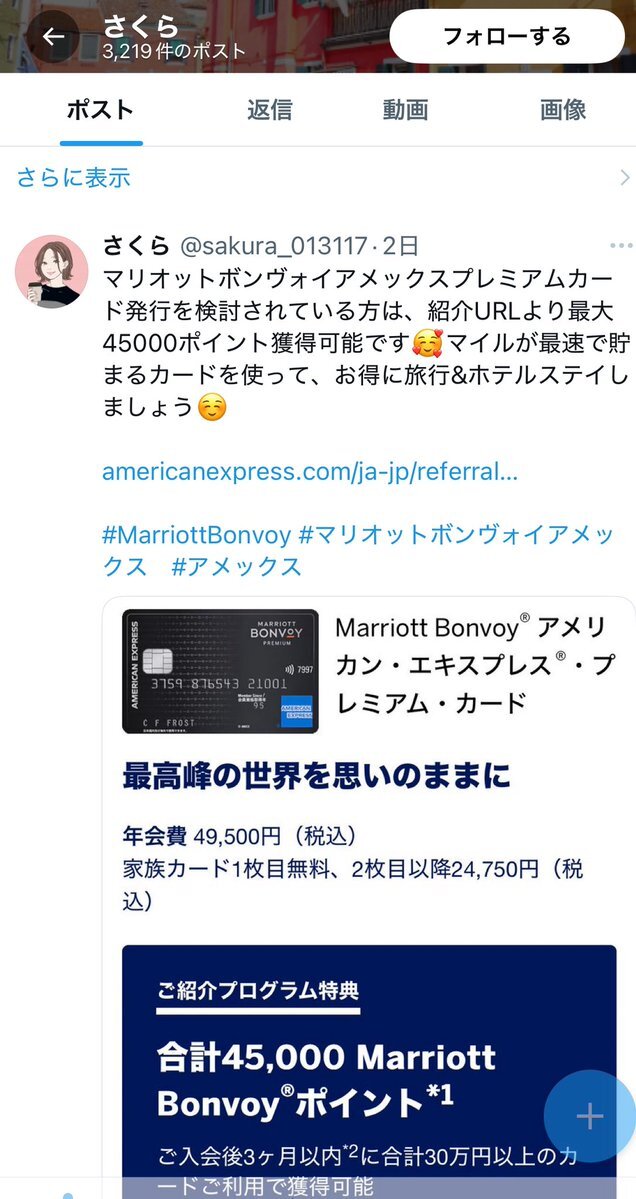Expand the さらに表示 chevron arrow

point(625,178)
